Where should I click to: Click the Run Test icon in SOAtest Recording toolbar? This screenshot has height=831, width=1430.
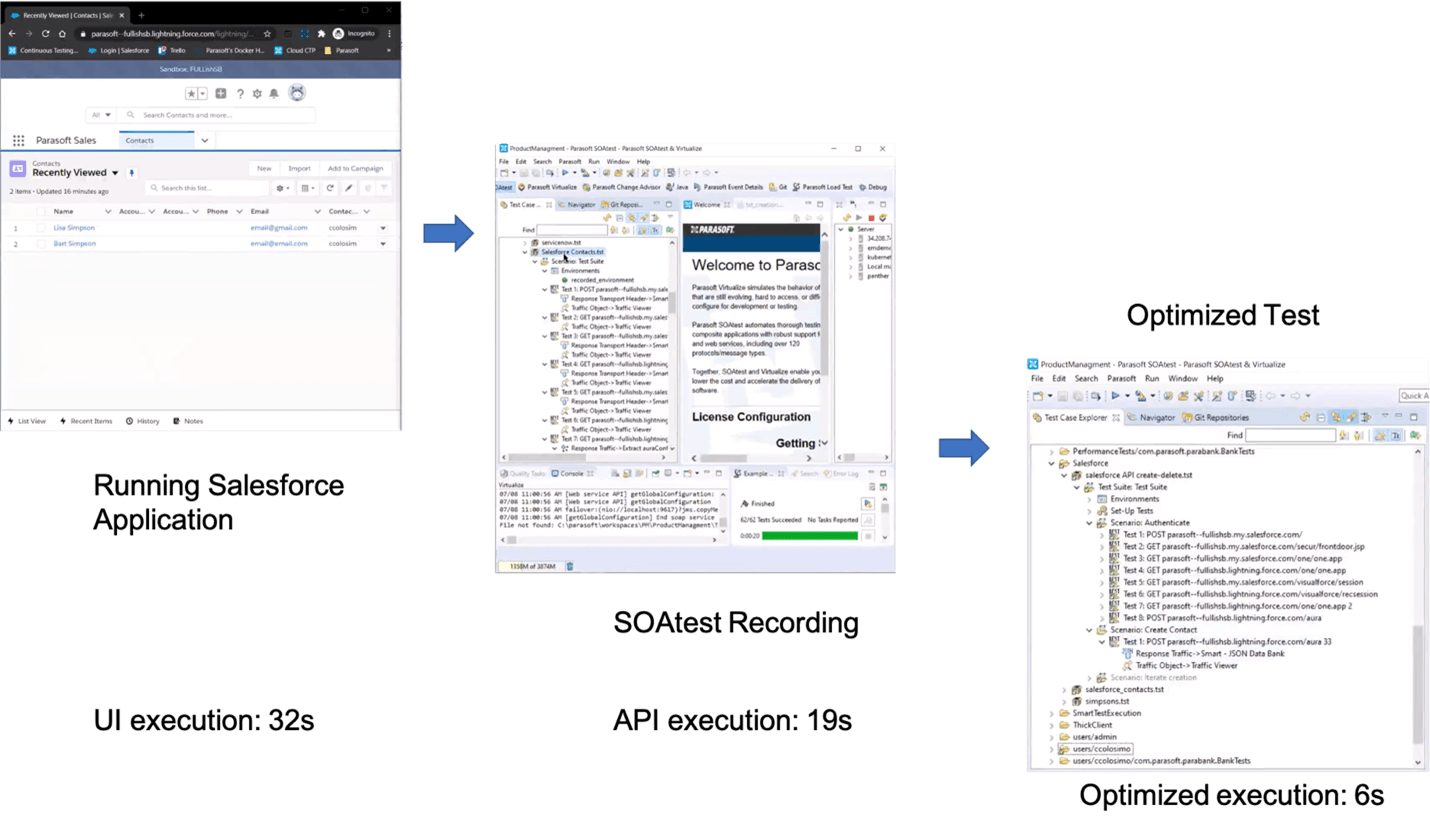tap(564, 173)
